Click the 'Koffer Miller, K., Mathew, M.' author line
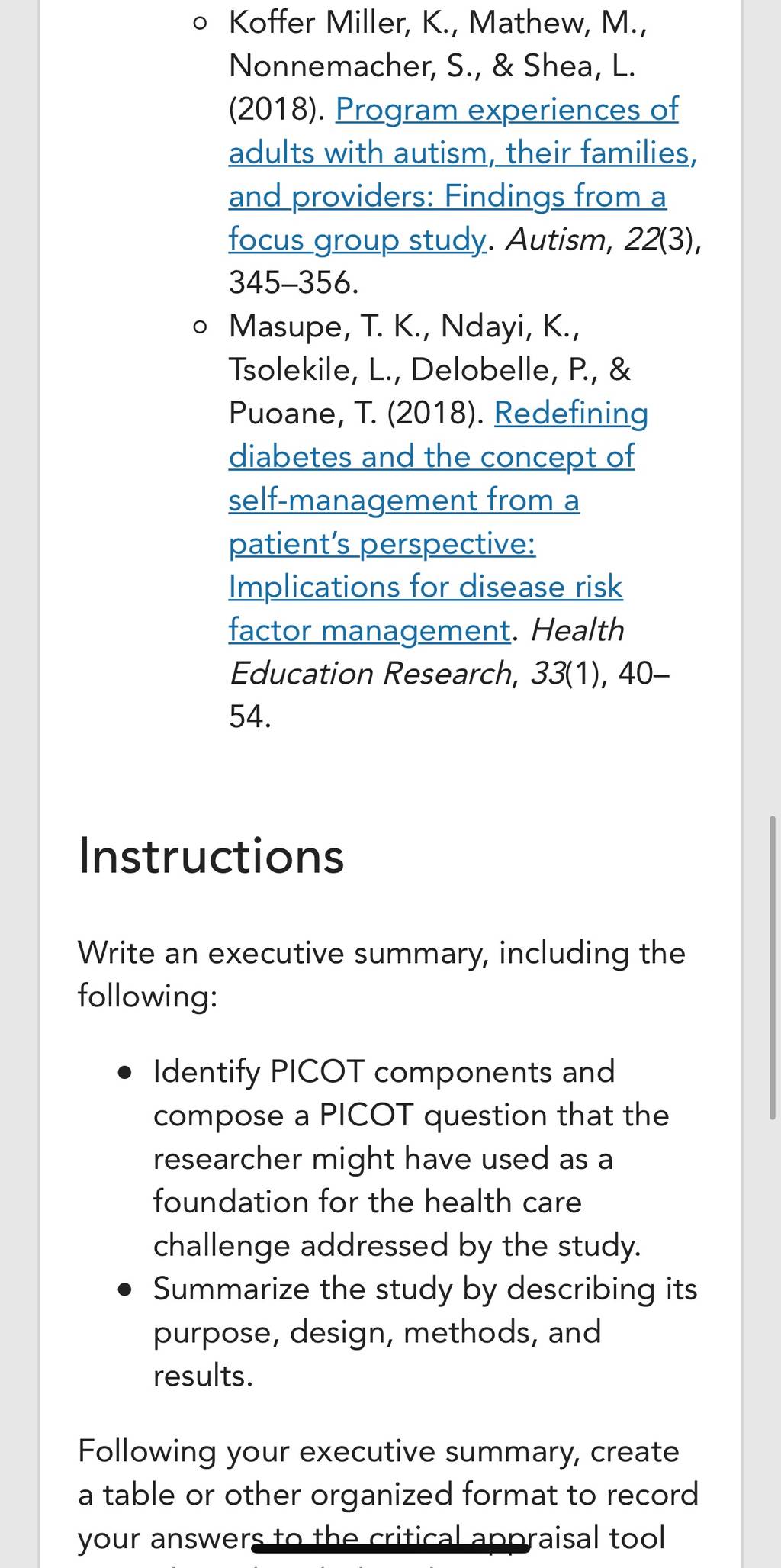 (438, 23)
